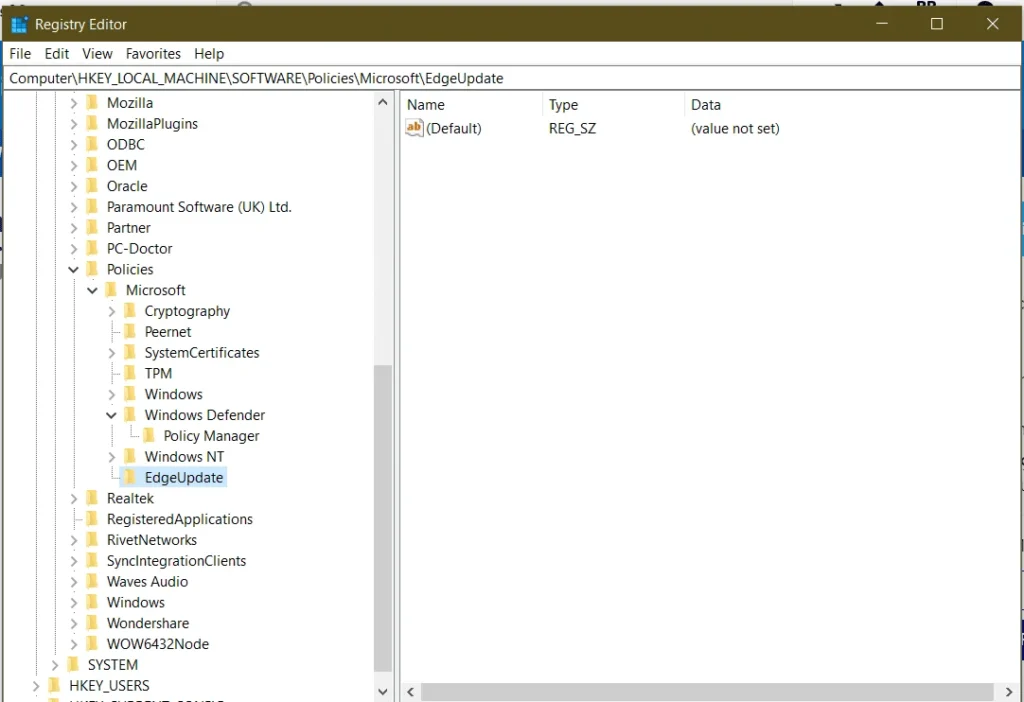
Task: Expand the Partner key
Action: coord(73,228)
